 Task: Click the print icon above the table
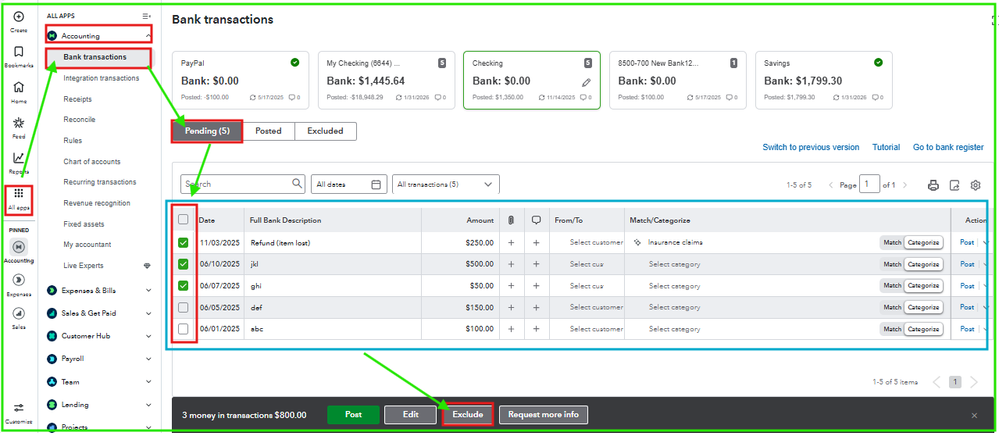tap(933, 185)
